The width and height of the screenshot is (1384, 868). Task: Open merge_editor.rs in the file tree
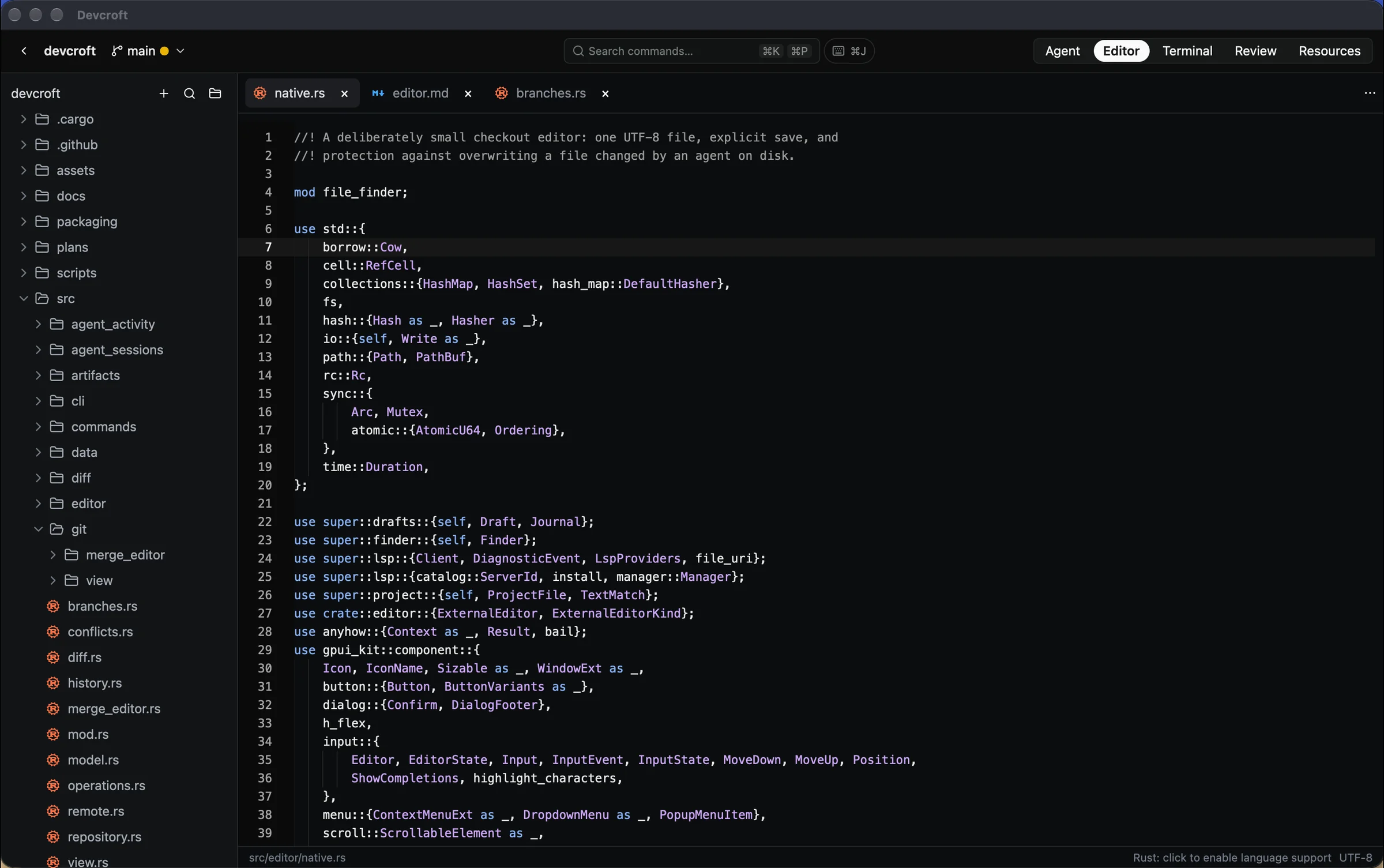coord(114,709)
